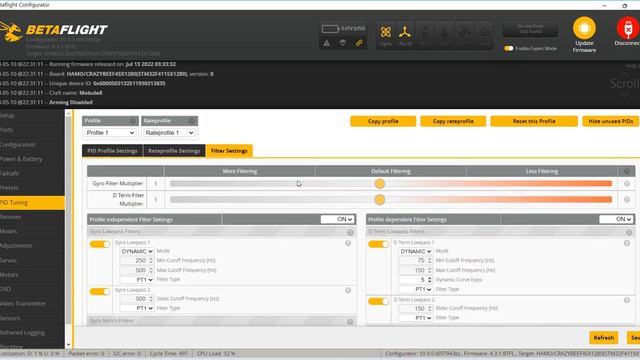The width and height of the screenshot is (640, 360).
Task: Open Gyro Lowpass 2 PT1 filter type dropdown
Action: (137, 308)
